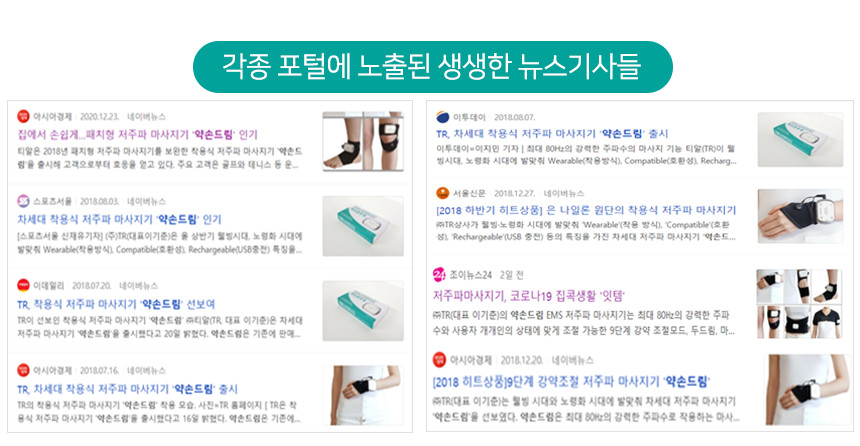860x446 pixels.
Task: Open the 이투데이 headline about 약손드림 출시
Action: [552, 133]
